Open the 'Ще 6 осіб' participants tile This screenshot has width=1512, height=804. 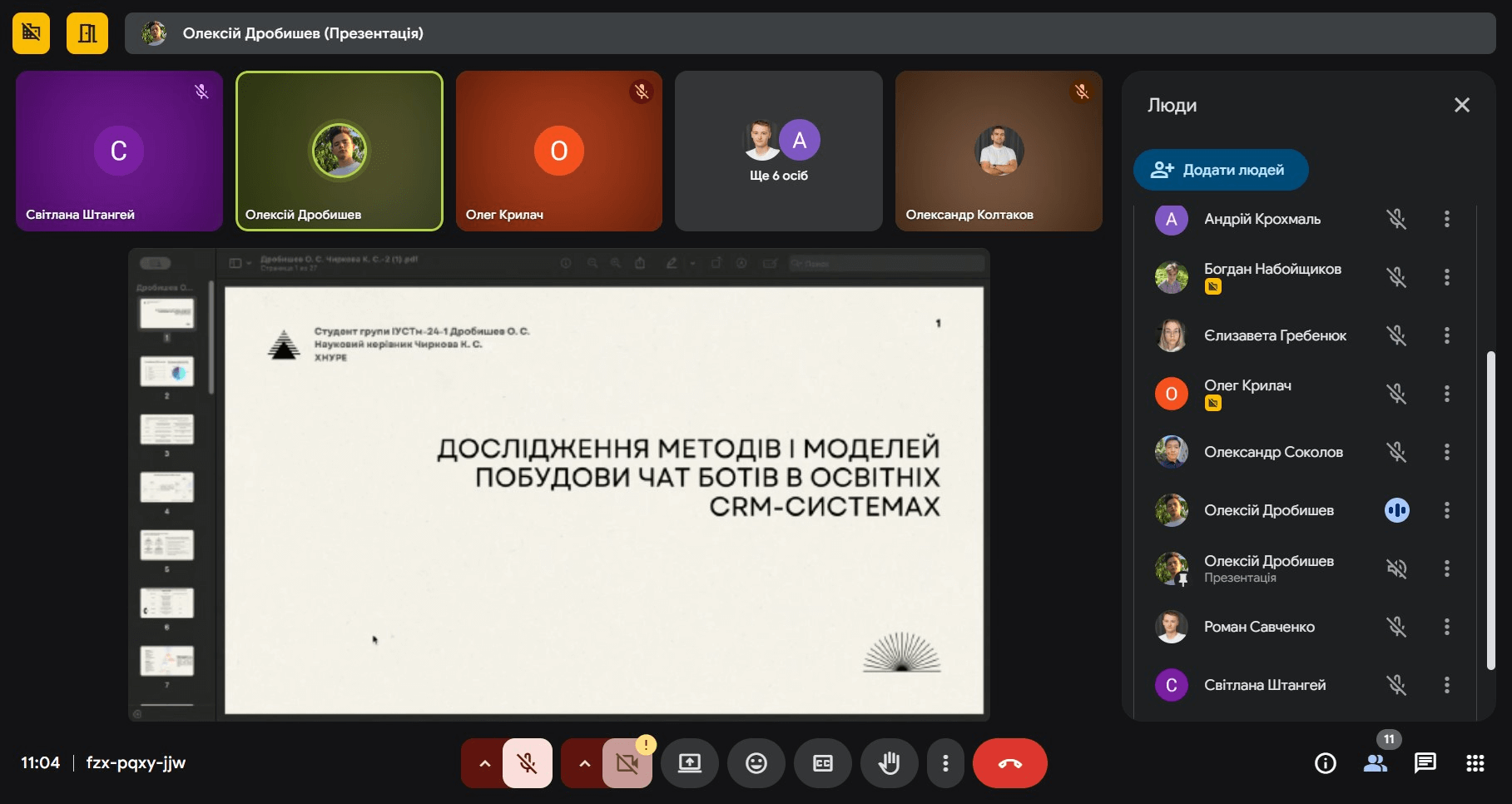(x=778, y=151)
